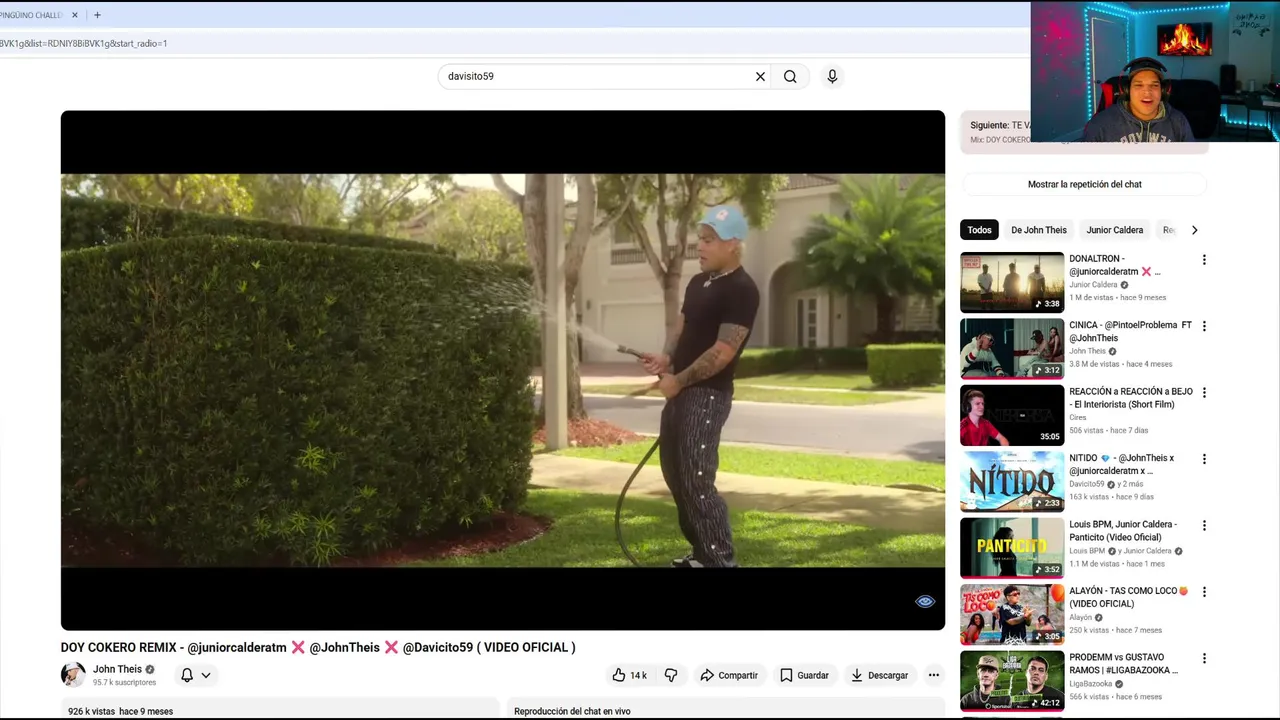
Task: Open the John Theis channel name link
Action: tap(117, 669)
